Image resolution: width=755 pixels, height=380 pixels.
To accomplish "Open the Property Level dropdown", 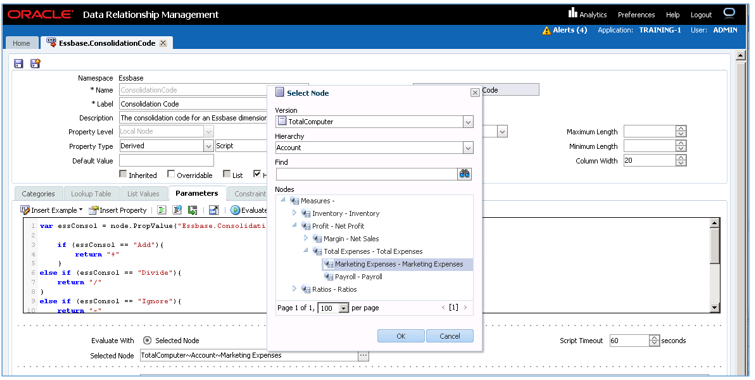I will coord(208,131).
